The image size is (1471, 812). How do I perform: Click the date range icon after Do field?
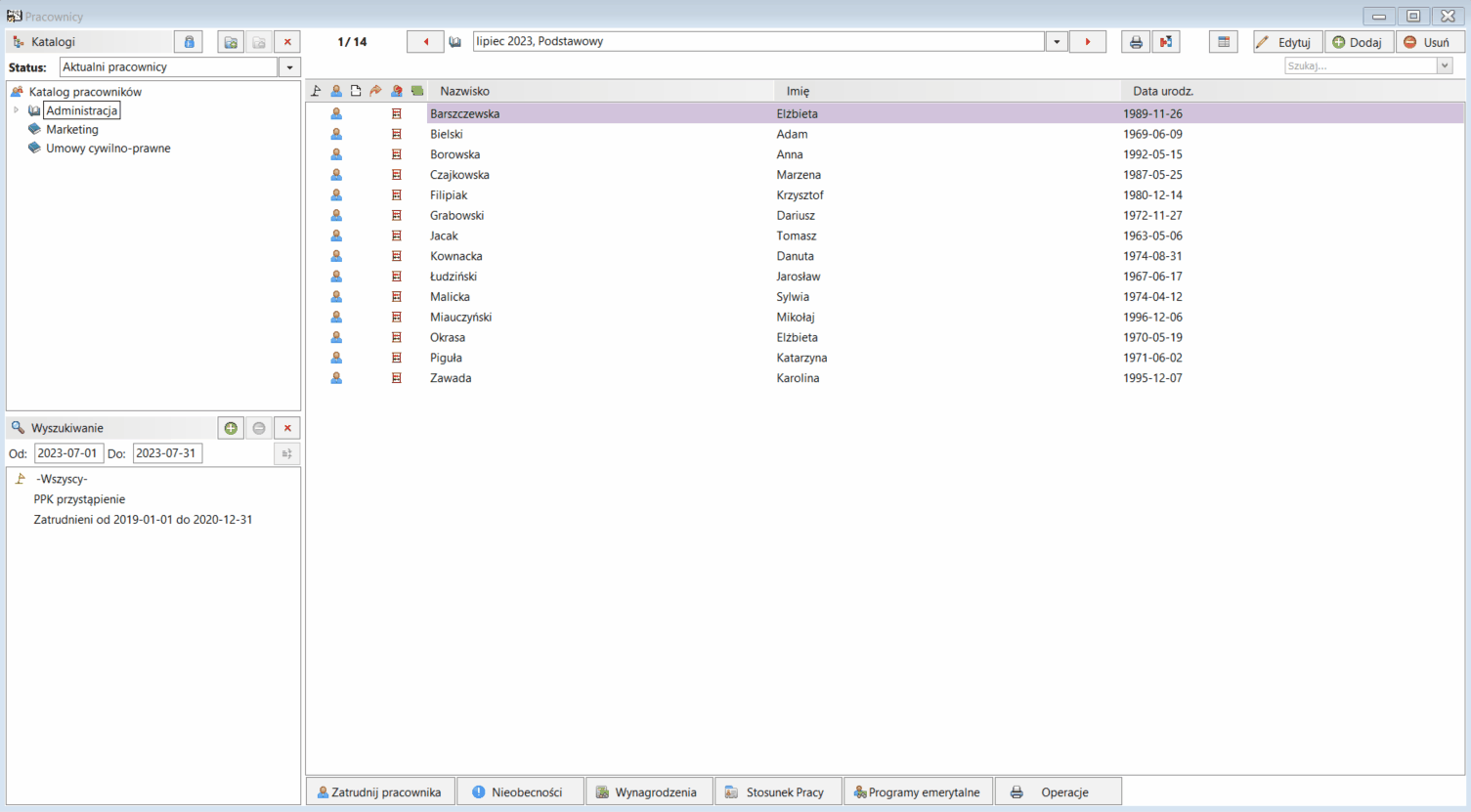coord(286,453)
